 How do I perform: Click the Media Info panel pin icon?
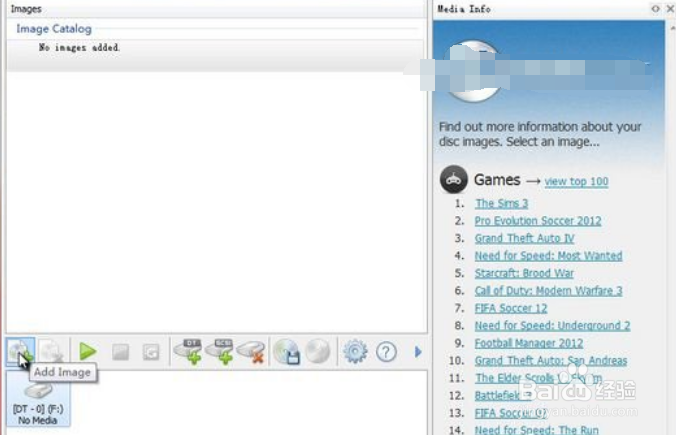tap(655, 8)
